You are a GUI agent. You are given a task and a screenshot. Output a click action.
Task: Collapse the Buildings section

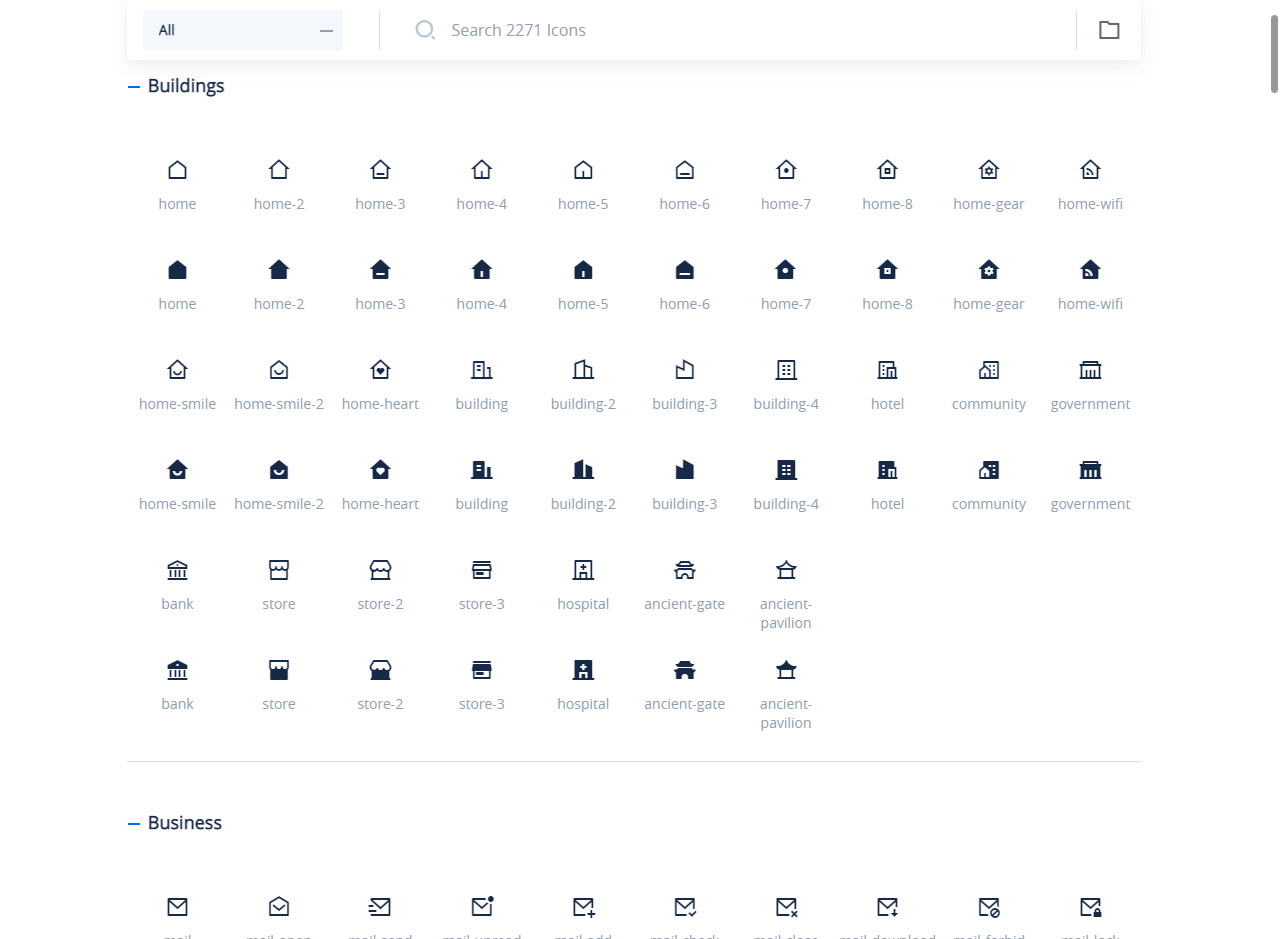coord(134,87)
